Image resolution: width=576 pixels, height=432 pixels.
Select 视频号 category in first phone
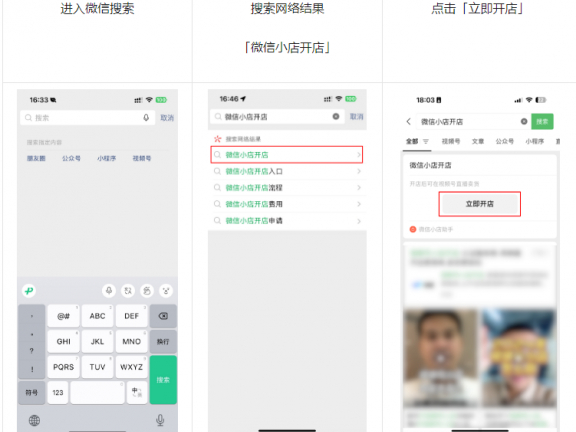tap(141, 158)
